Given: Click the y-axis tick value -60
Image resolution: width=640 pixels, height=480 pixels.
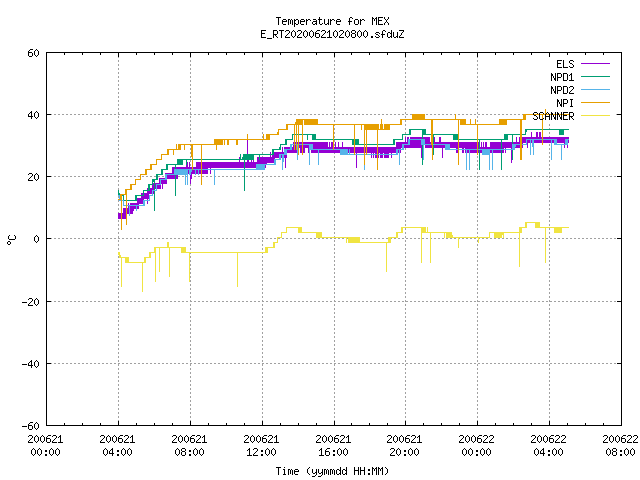Looking at the screenshot, I should pyautogui.click(x=31, y=426).
